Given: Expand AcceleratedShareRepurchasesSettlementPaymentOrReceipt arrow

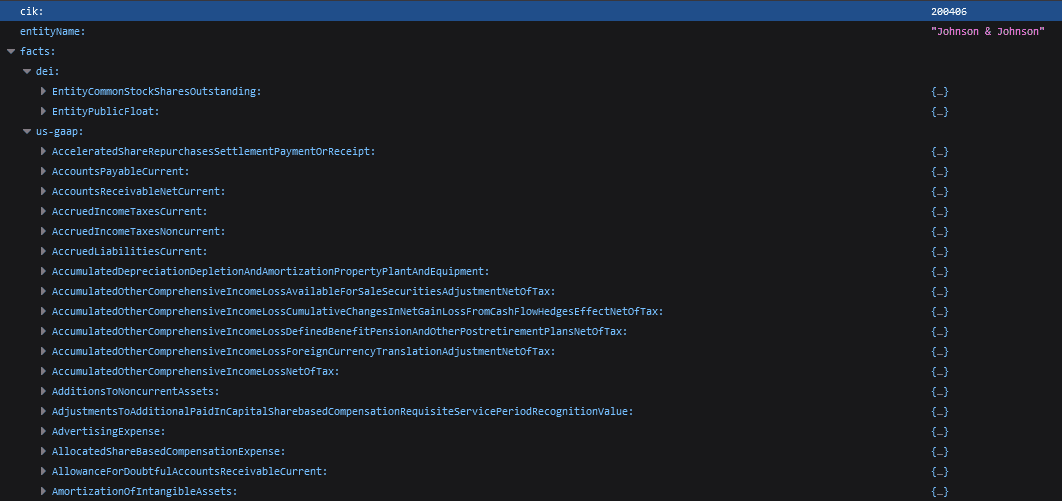Looking at the screenshot, I should (43, 152).
